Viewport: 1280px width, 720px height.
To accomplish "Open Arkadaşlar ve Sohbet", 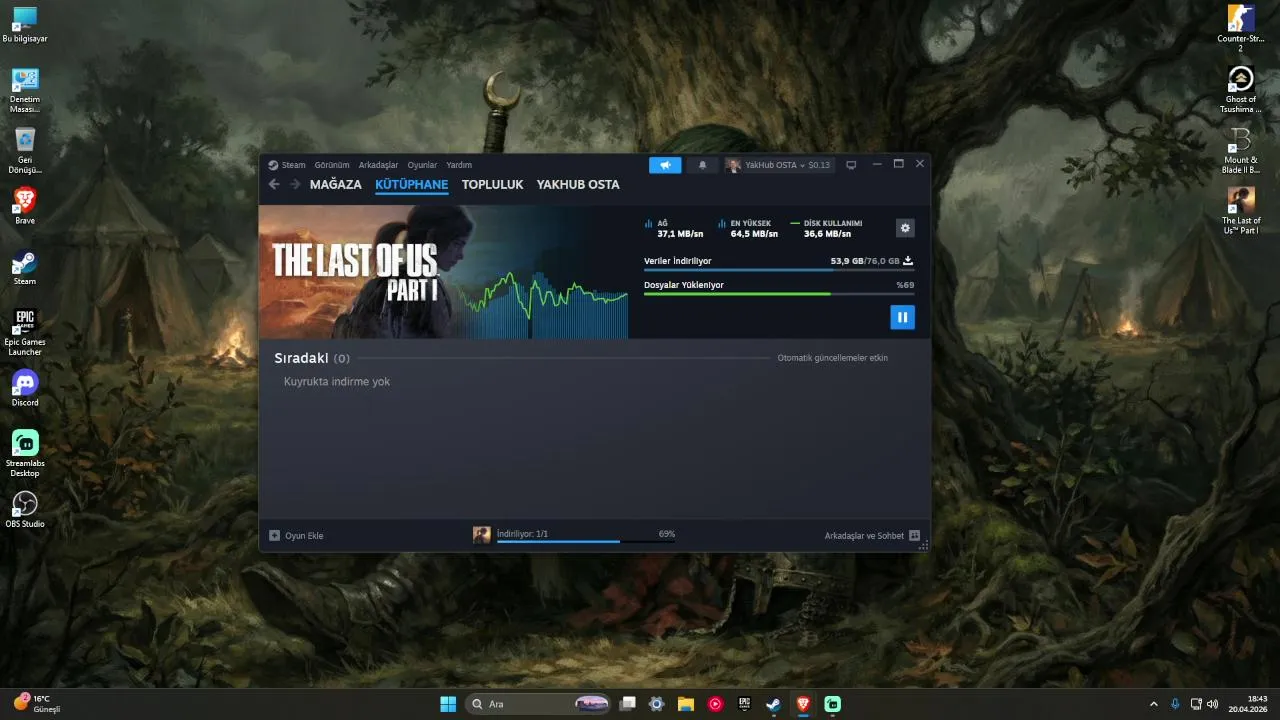I will 872,535.
